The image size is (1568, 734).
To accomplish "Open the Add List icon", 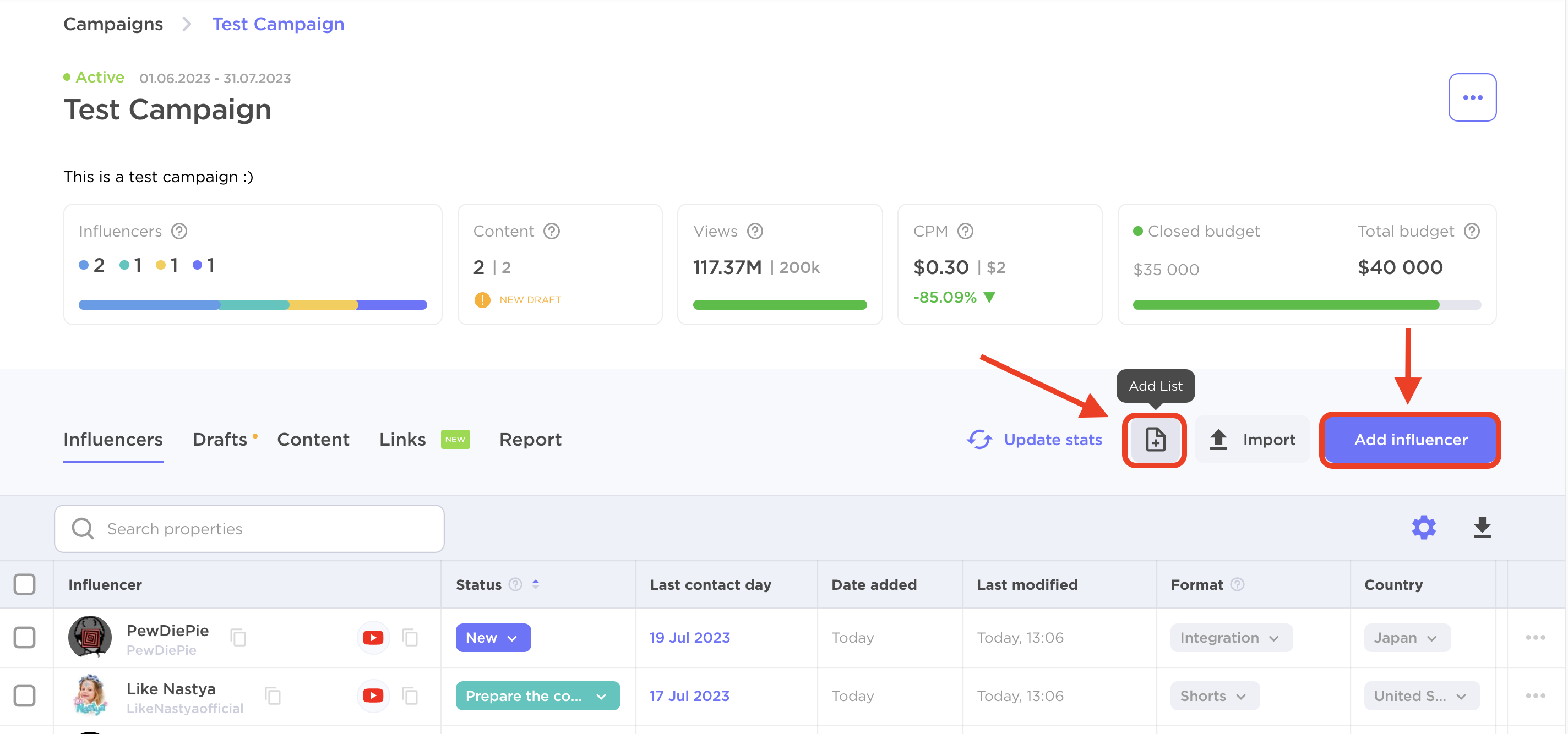I will pos(1155,440).
